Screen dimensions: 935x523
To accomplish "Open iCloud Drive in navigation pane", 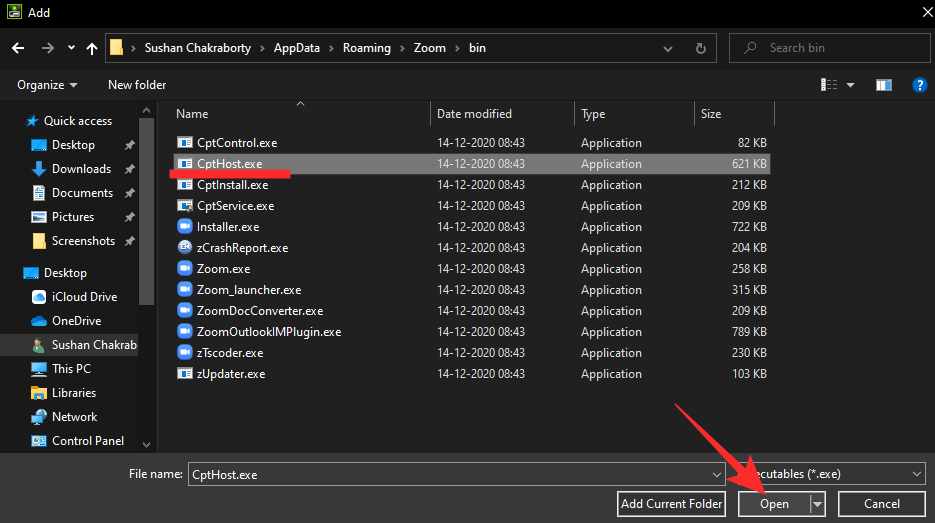I will 84,297.
